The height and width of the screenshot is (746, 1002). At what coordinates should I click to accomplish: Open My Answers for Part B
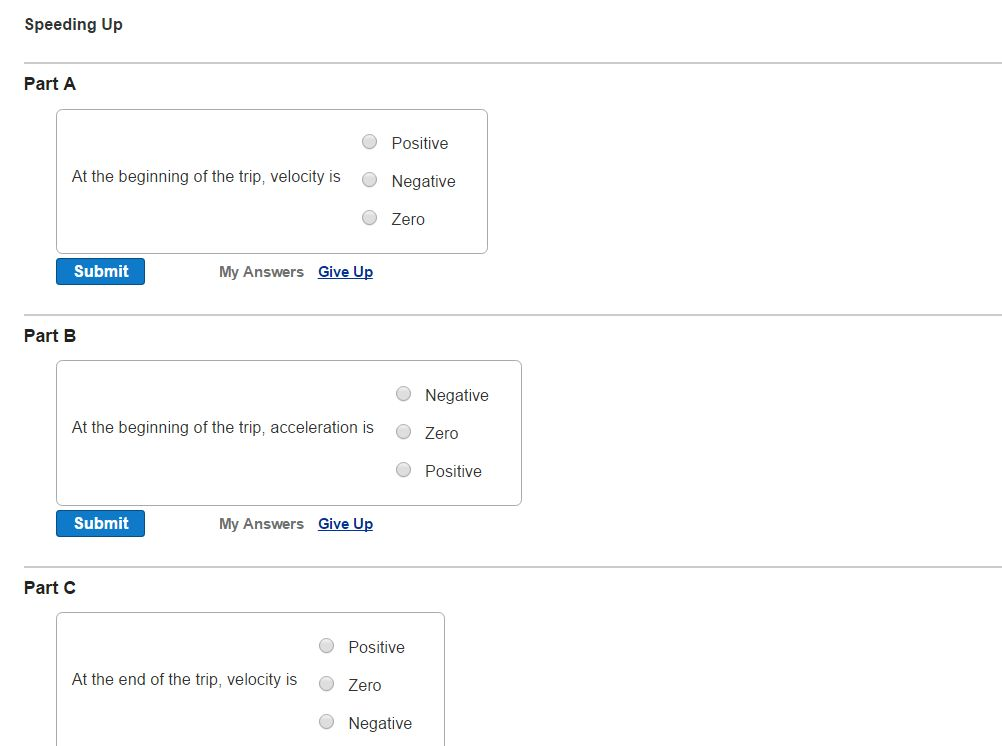click(x=261, y=524)
